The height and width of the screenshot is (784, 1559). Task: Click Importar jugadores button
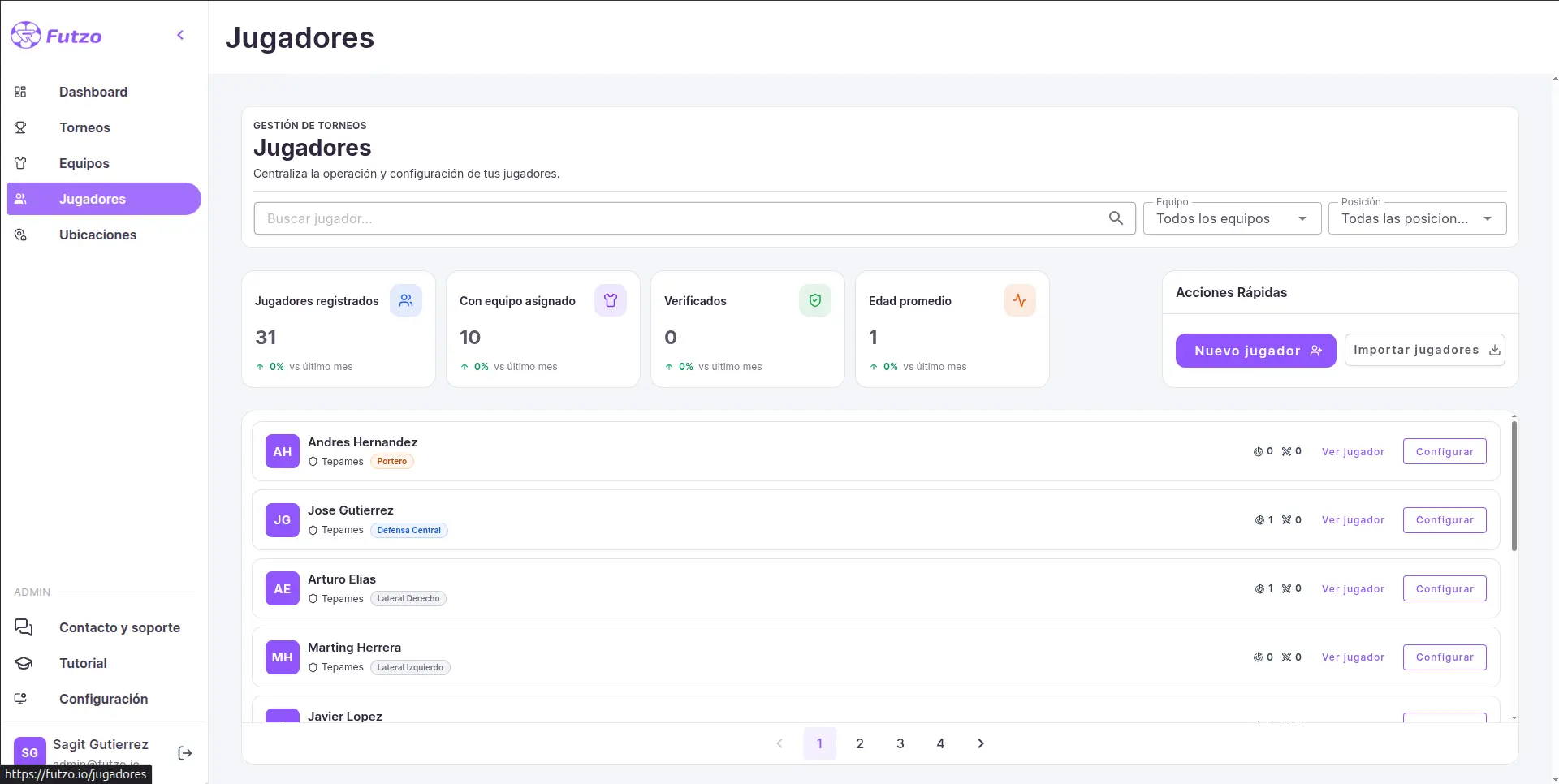1424,351
